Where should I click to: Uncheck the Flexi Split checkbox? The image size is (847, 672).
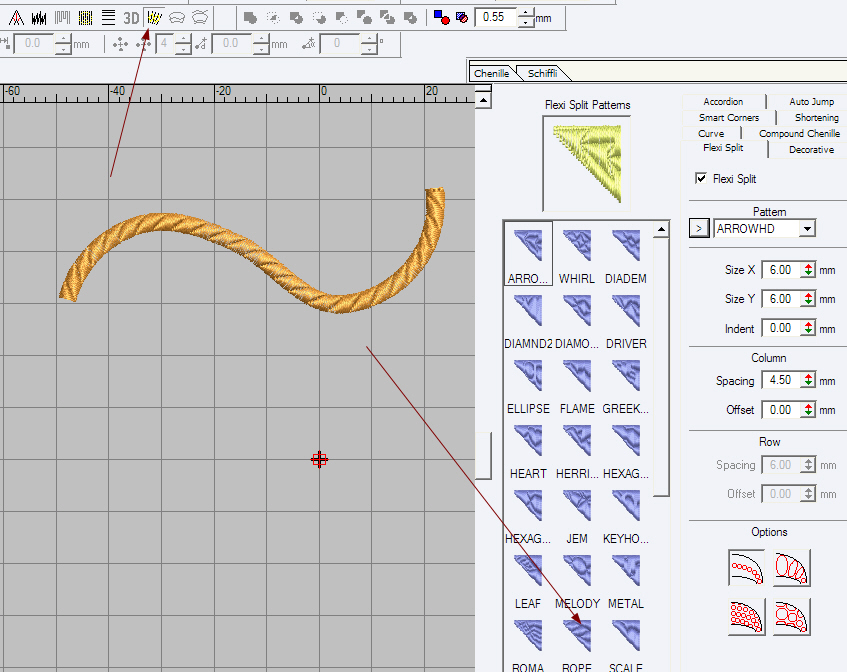[701, 178]
